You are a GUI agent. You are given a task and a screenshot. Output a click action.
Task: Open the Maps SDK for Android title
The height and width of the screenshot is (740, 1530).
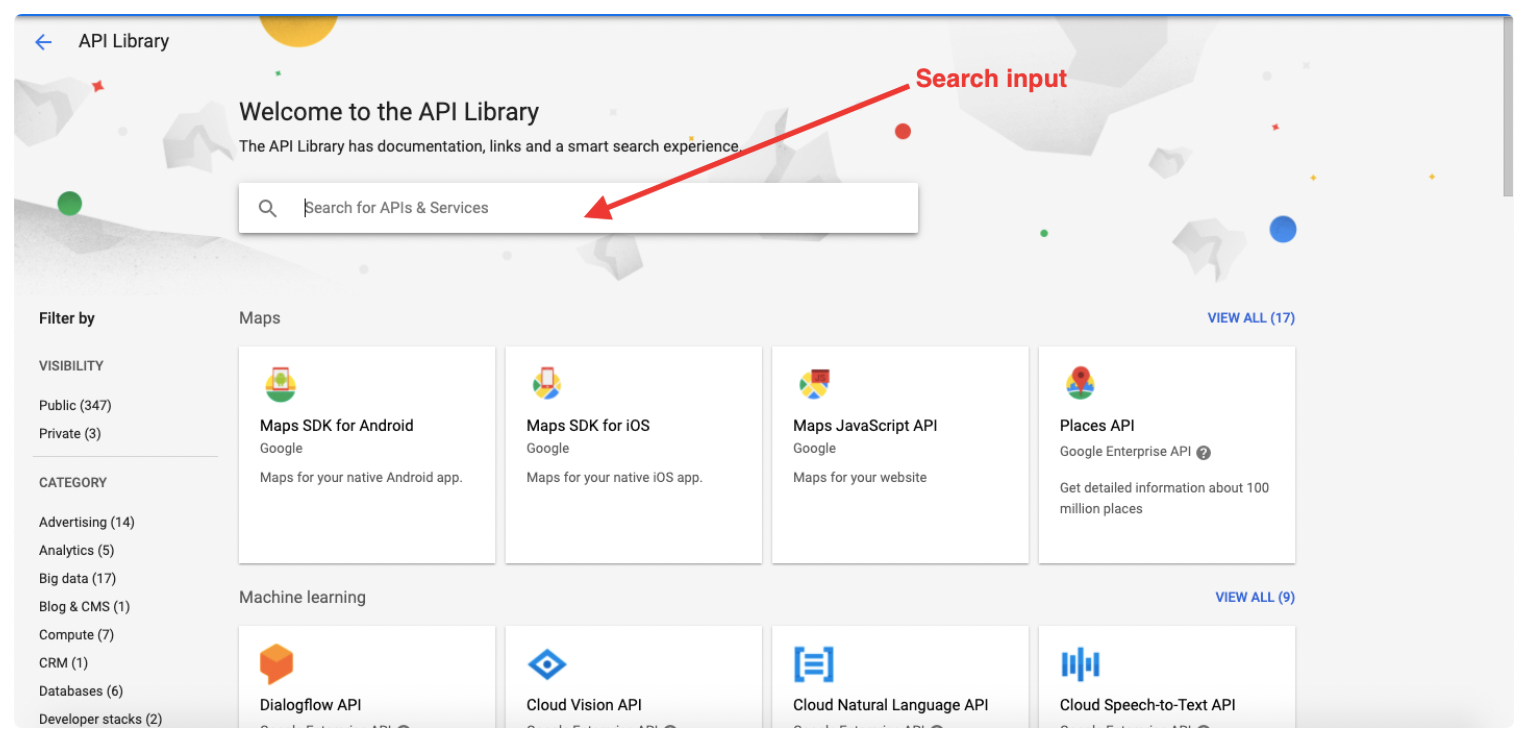point(336,425)
